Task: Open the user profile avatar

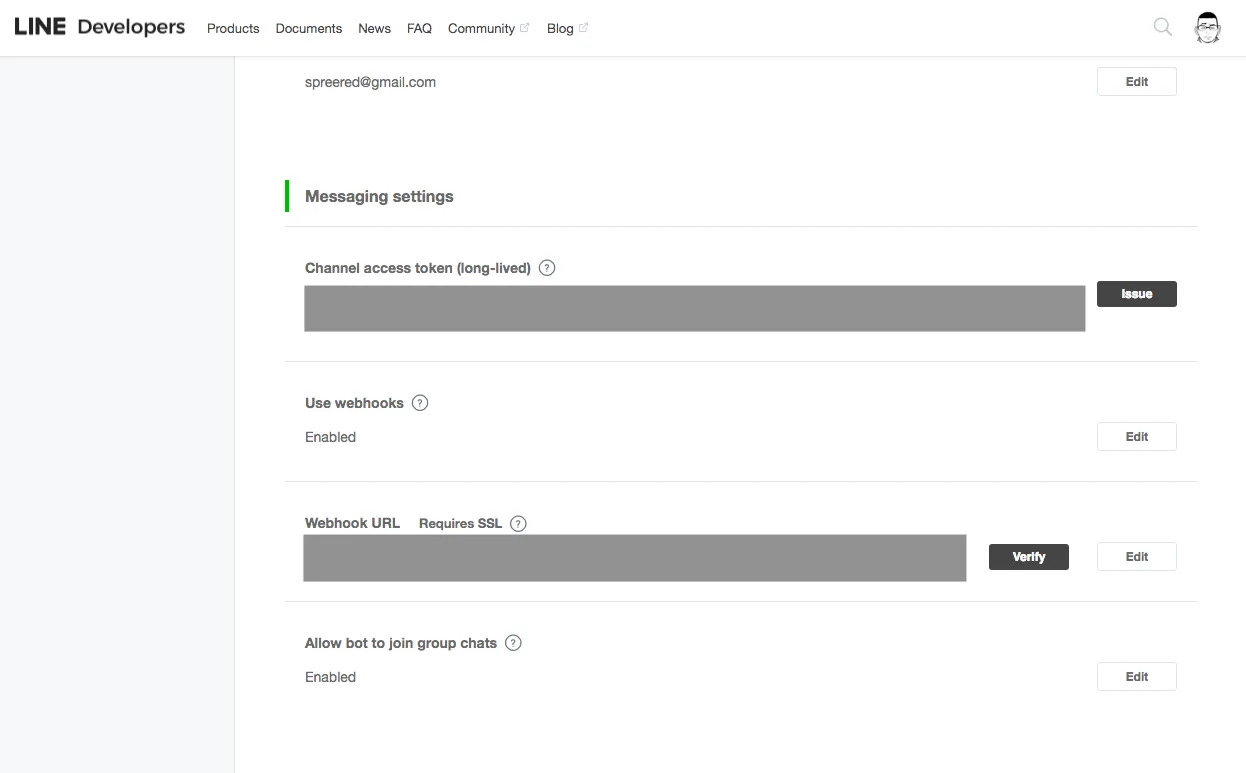Action: (x=1208, y=28)
